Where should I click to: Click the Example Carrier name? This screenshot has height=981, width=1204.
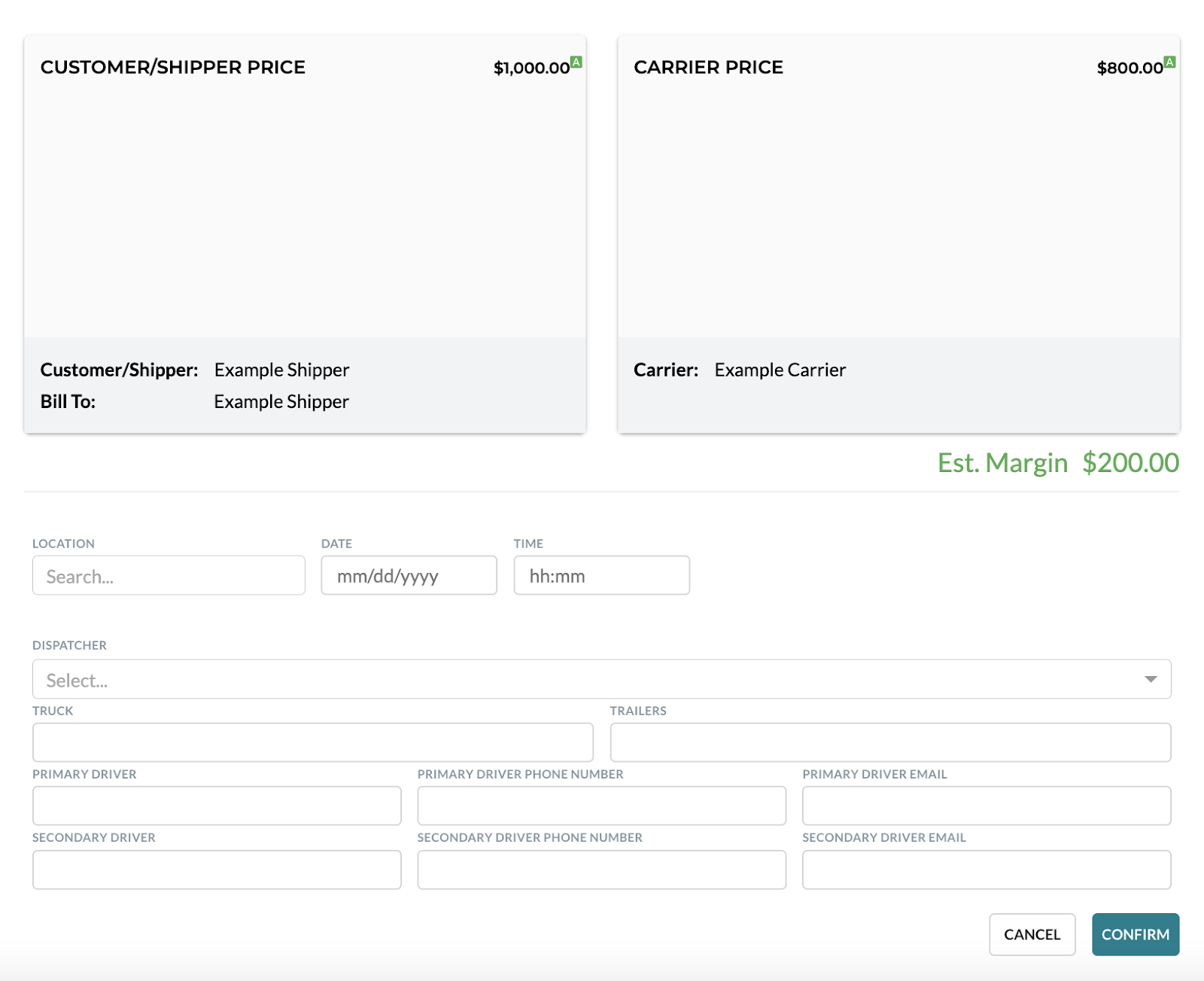780,370
